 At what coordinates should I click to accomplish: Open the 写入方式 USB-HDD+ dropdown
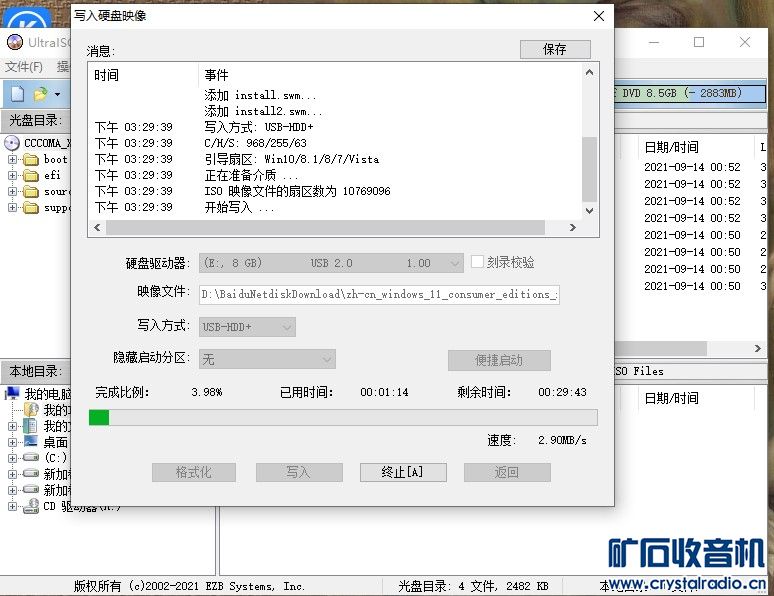(247, 327)
